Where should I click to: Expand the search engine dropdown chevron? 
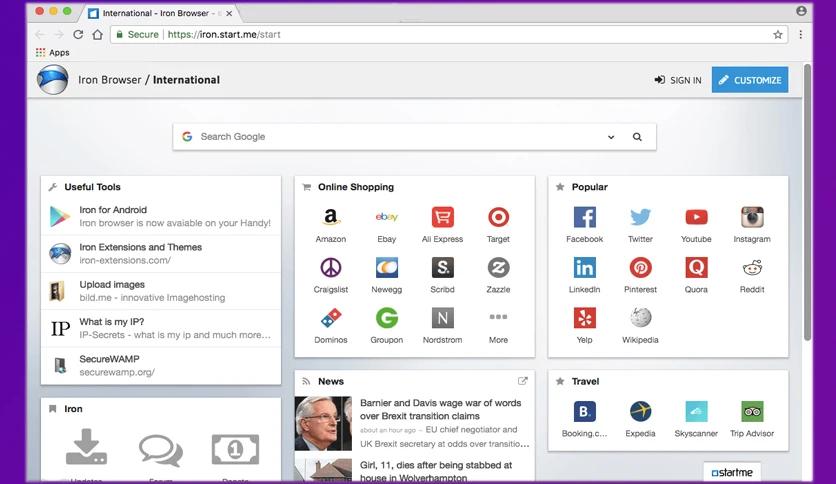611,137
